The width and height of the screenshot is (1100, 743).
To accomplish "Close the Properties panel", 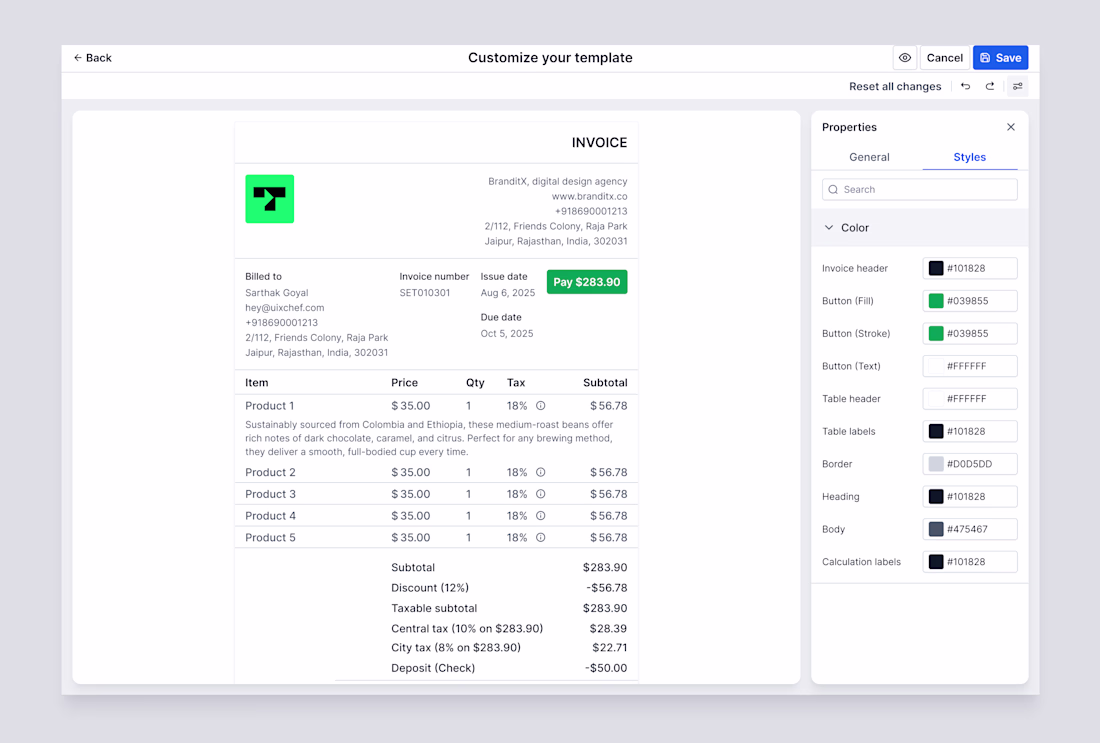I will (x=1011, y=127).
